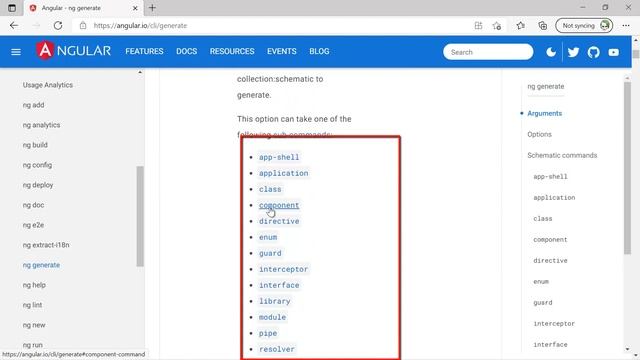Open the RESOURCES menu item
The image size is (640, 360).
click(x=232, y=51)
